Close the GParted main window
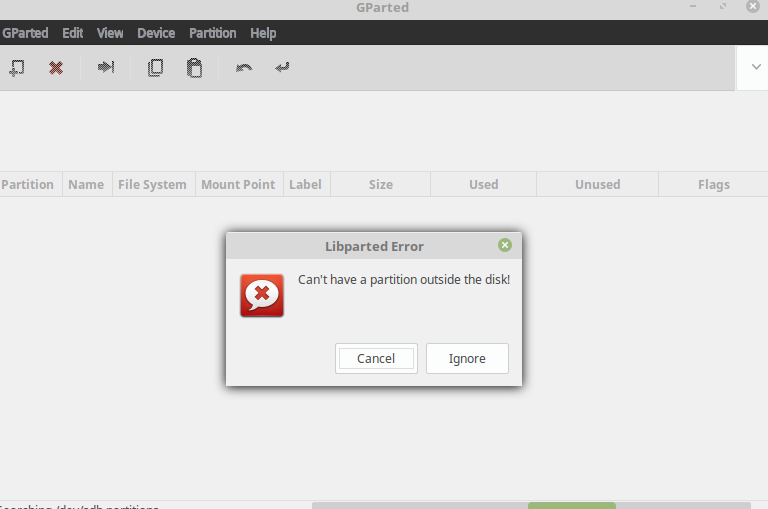 [753, 6]
